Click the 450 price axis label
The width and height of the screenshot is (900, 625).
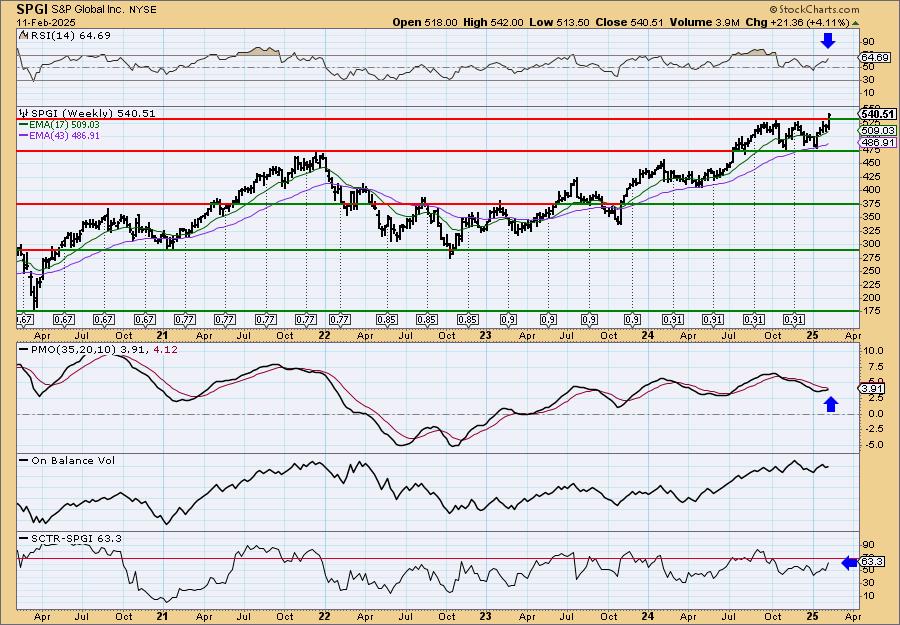pos(871,162)
